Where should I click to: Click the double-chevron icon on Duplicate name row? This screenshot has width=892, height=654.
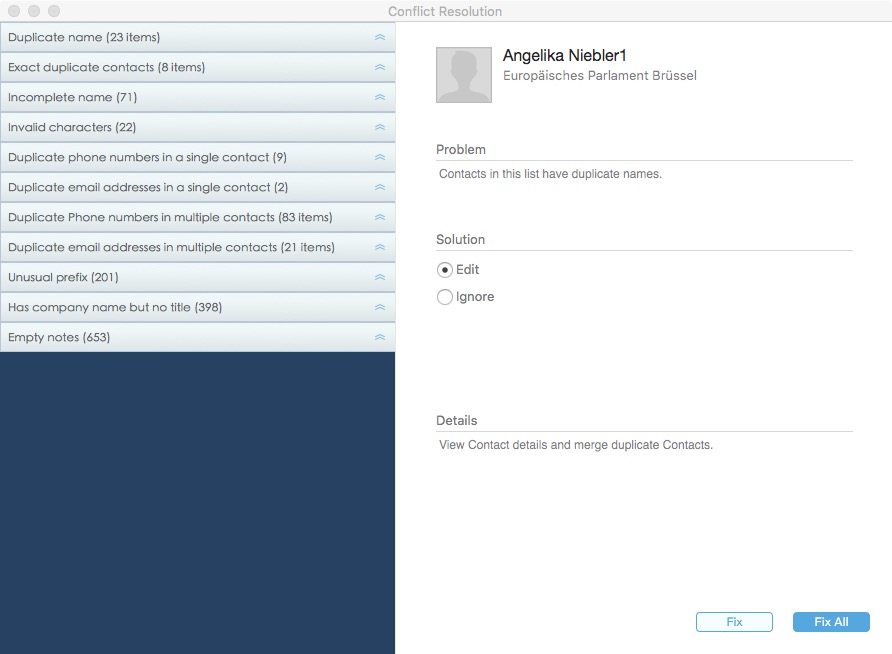pyautogui.click(x=379, y=37)
